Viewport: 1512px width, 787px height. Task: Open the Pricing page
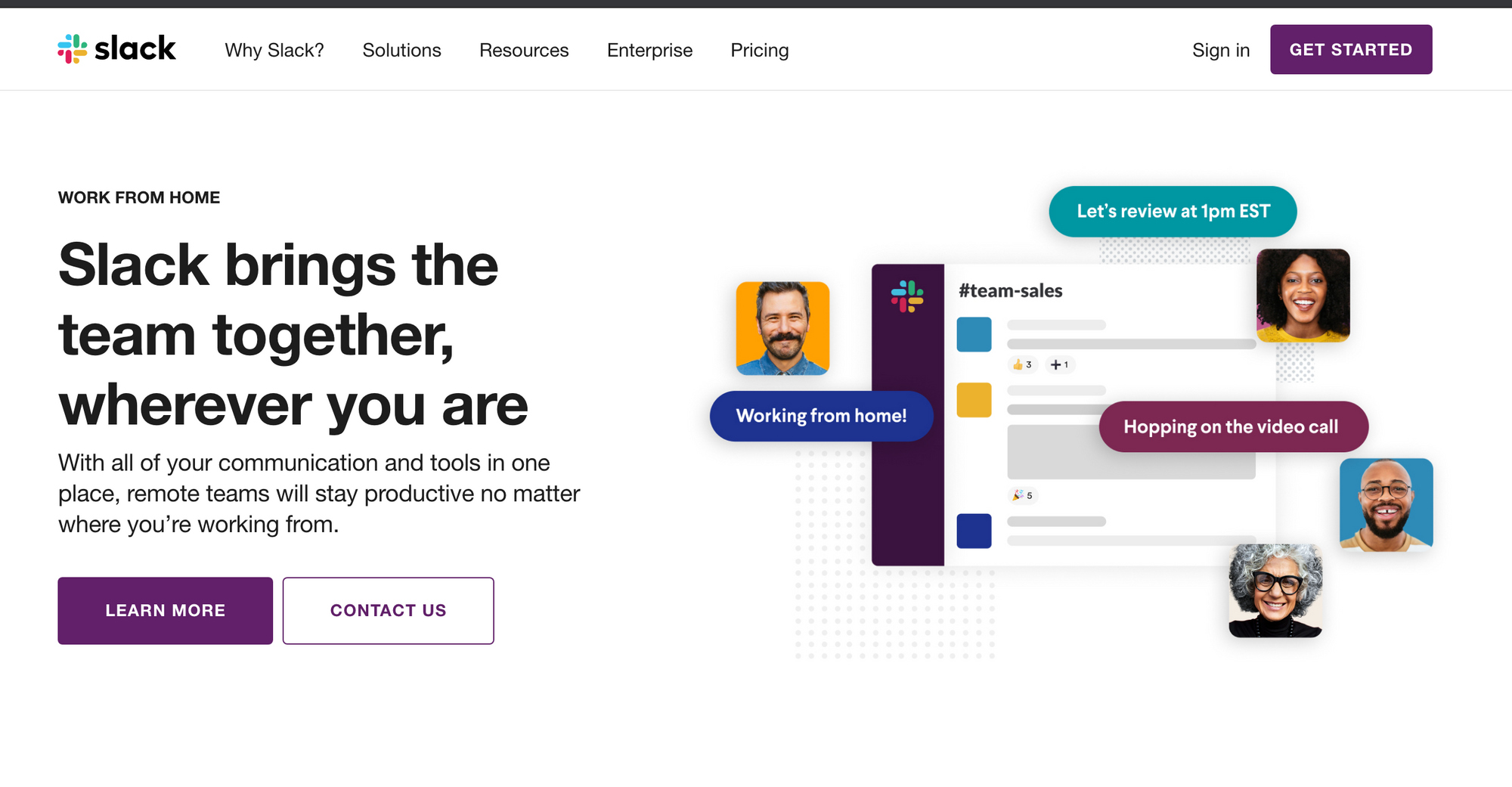pyautogui.click(x=760, y=50)
